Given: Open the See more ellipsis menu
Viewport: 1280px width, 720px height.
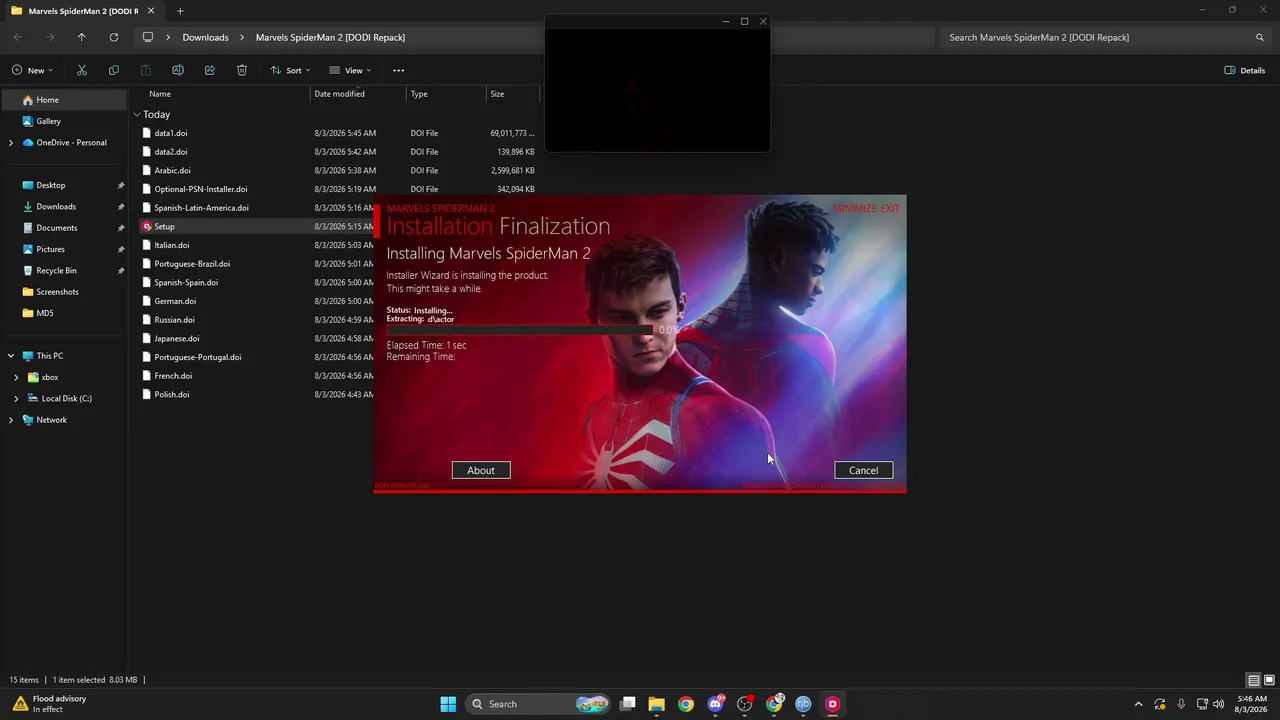Looking at the screenshot, I should point(398,70).
